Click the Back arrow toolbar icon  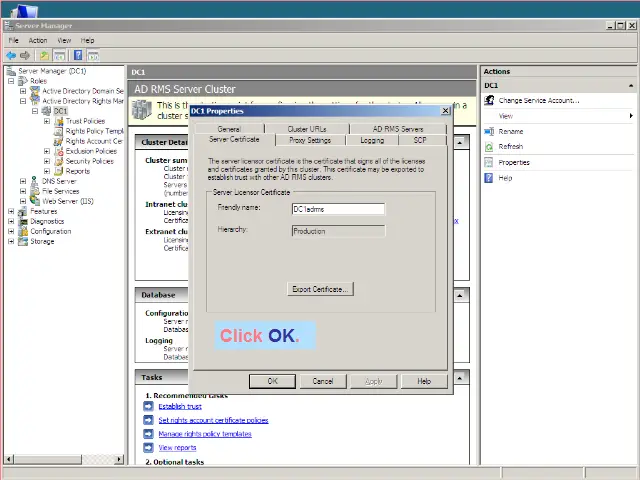tap(11, 55)
